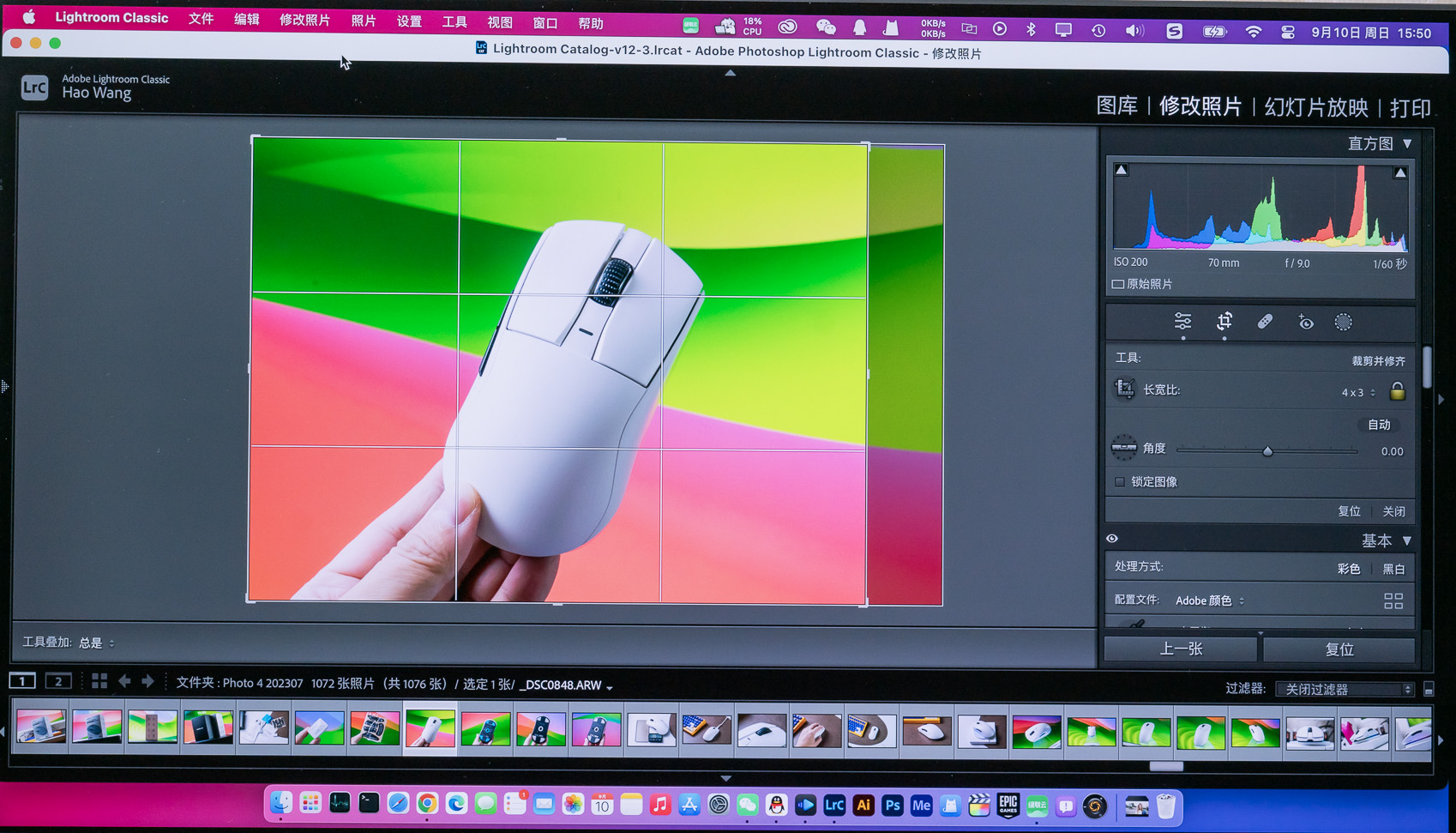Toggle the 原始照片 checkbox

pyautogui.click(x=1118, y=284)
